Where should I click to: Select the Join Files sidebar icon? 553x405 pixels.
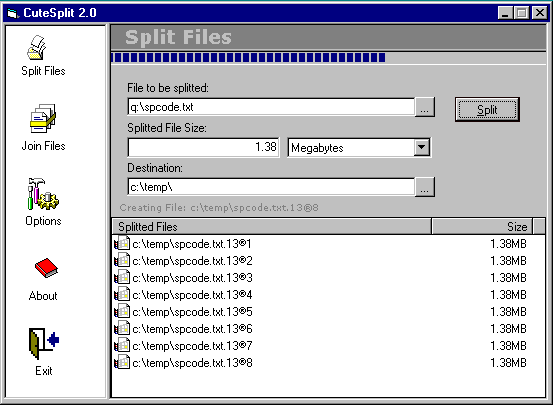coord(43,118)
